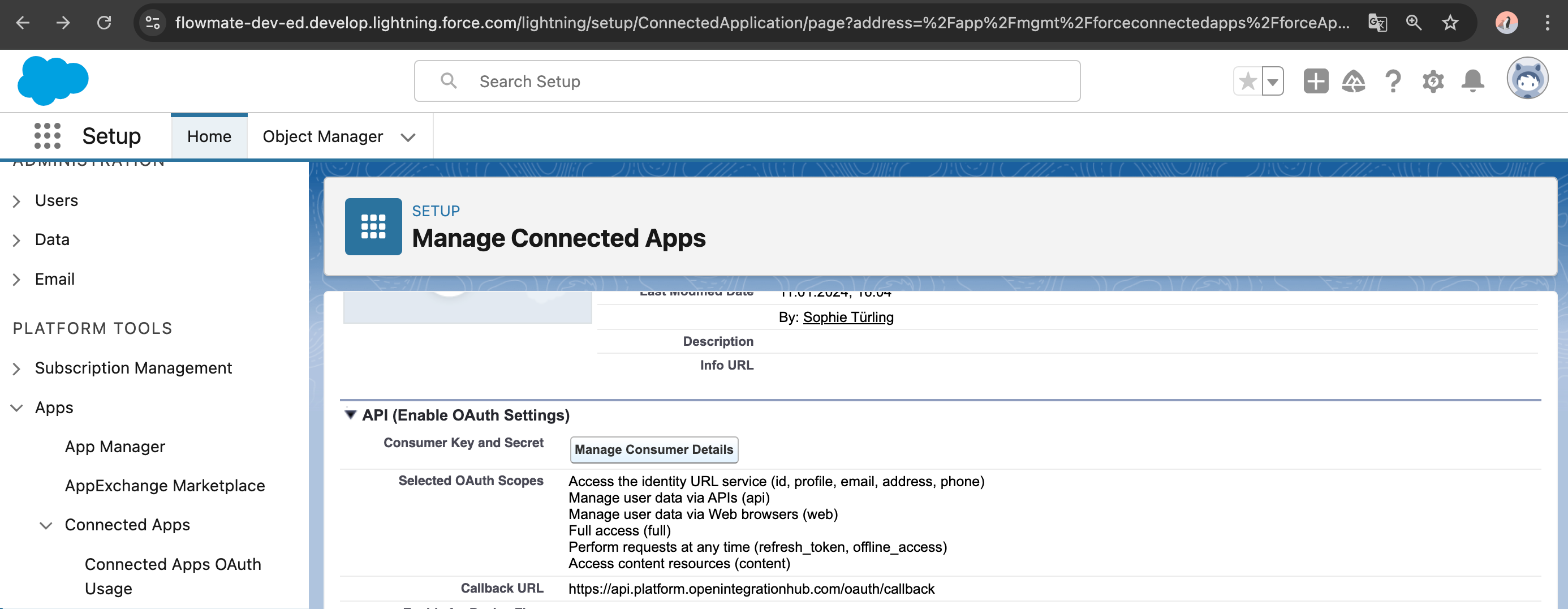Click the Manage Consumer Details button
This screenshot has height=609, width=1568.
pos(654,449)
